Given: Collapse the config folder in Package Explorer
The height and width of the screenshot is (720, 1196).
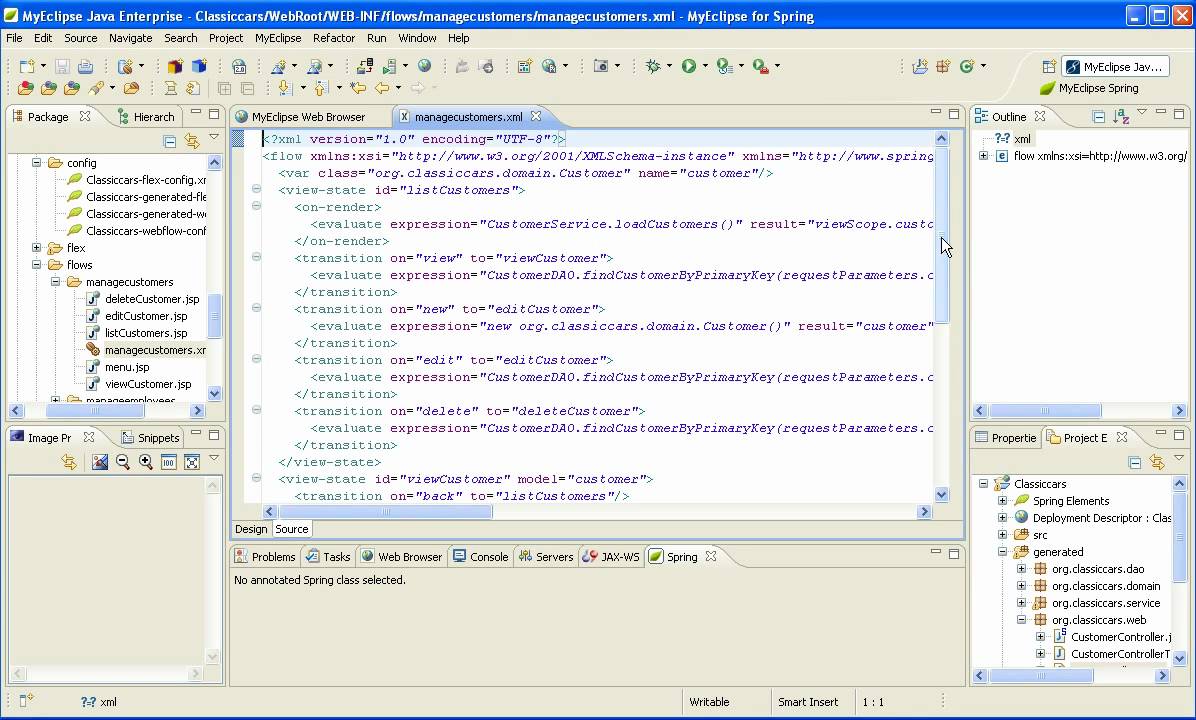Looking at the screenshot, I should pyautogui.click(x=36, y=162).
